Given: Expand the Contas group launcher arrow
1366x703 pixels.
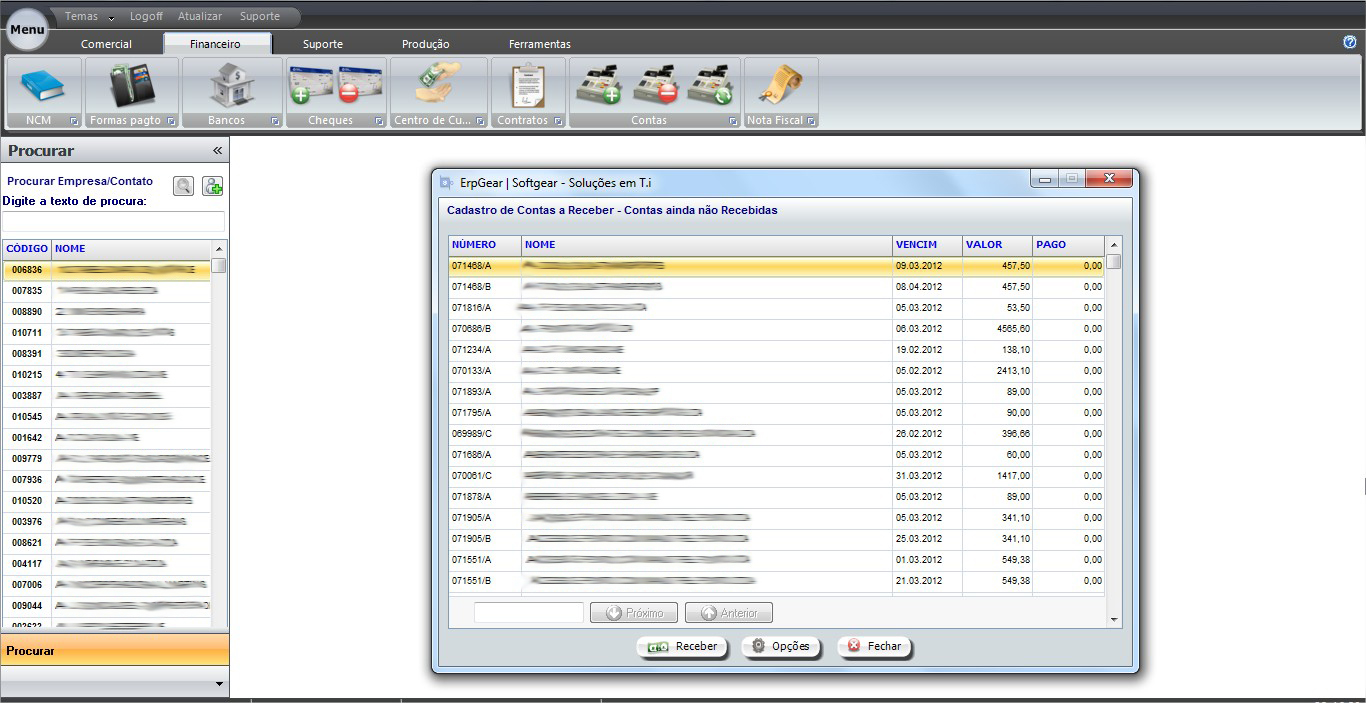Looking at the screenshot, I should [733, 121].
